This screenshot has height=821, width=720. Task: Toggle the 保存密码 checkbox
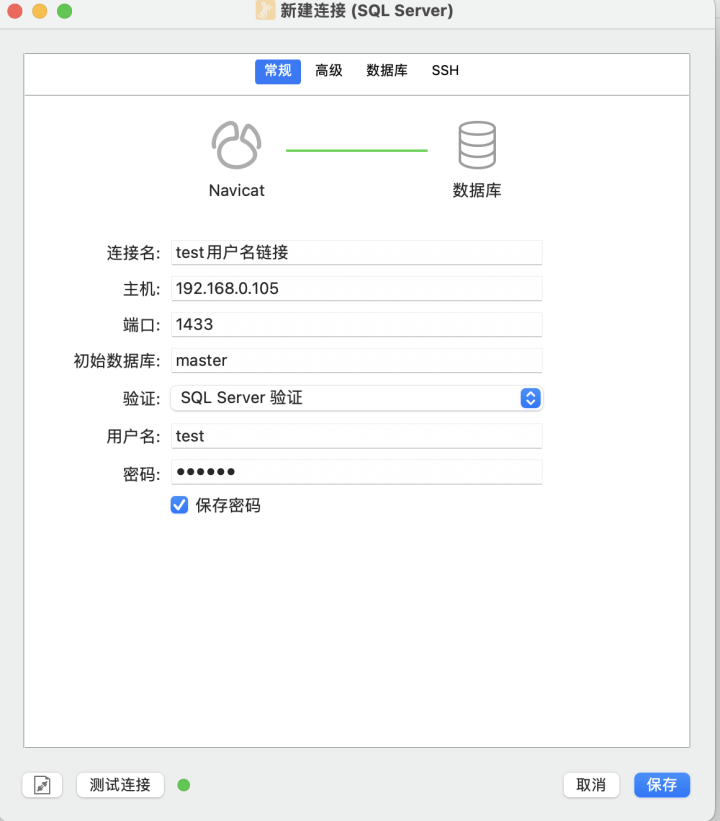pos(179,505)
